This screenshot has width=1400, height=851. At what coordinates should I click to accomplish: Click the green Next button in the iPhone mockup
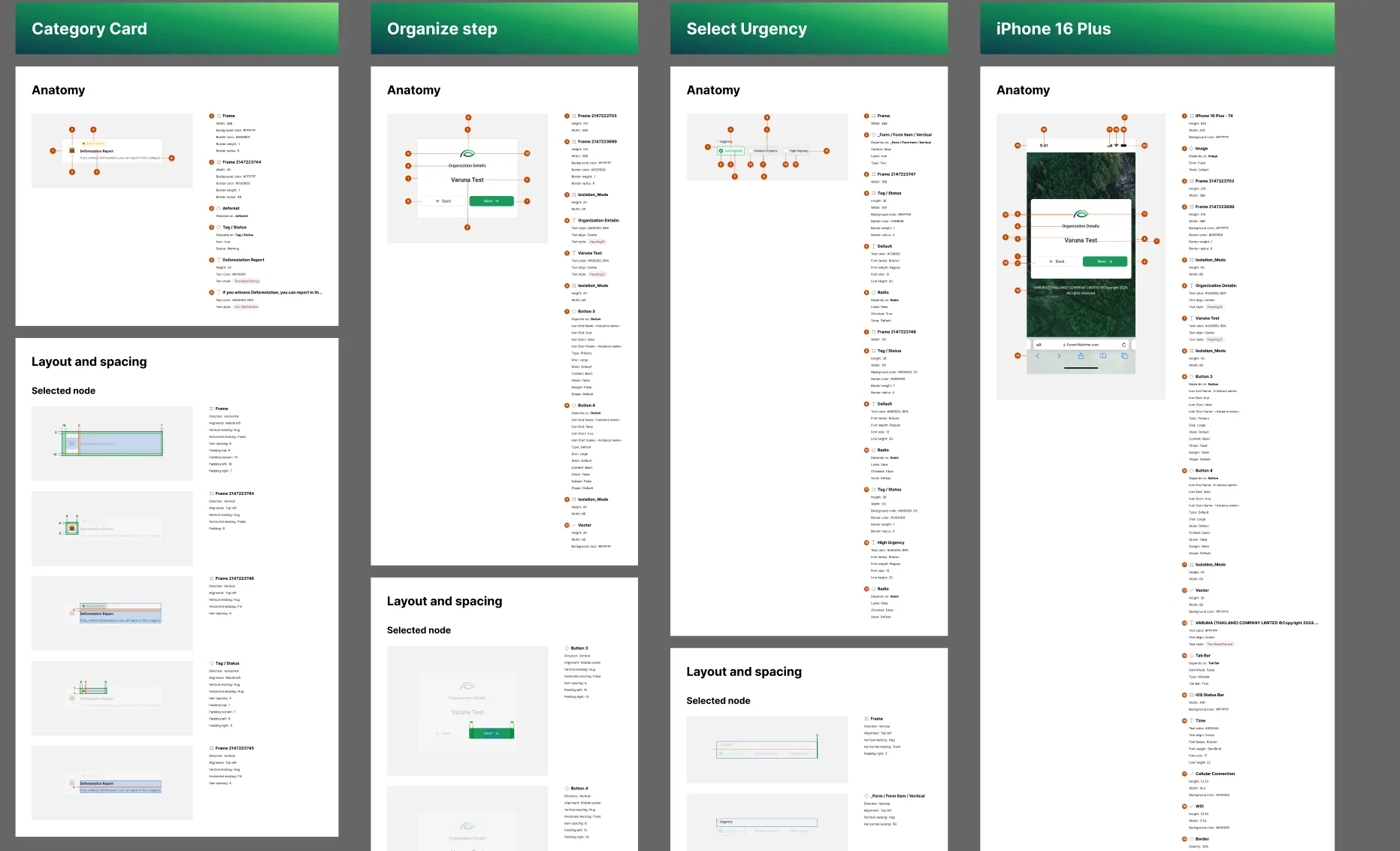click(x=1105, y=261)
